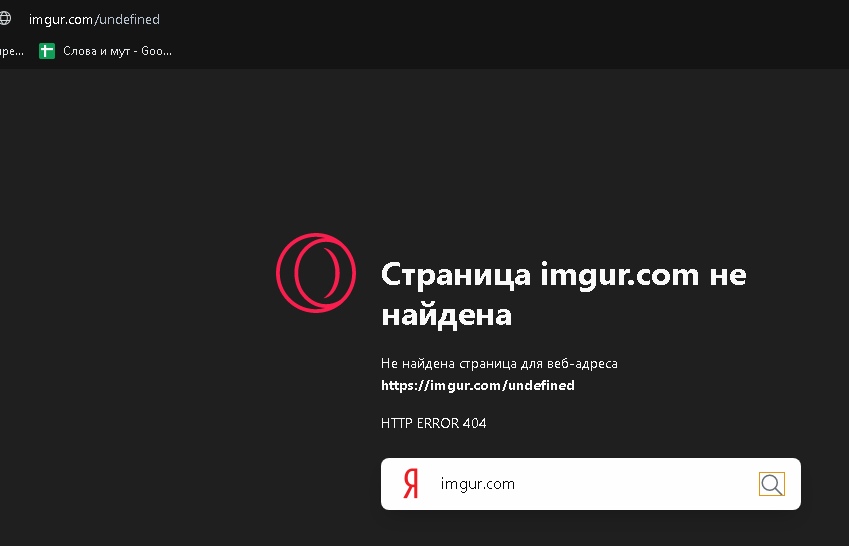Image resolution: width=849 pixels, height=546 pixels.
Task: Click the HTTP ERROR 404 text
Action: [x=434, y=423]
